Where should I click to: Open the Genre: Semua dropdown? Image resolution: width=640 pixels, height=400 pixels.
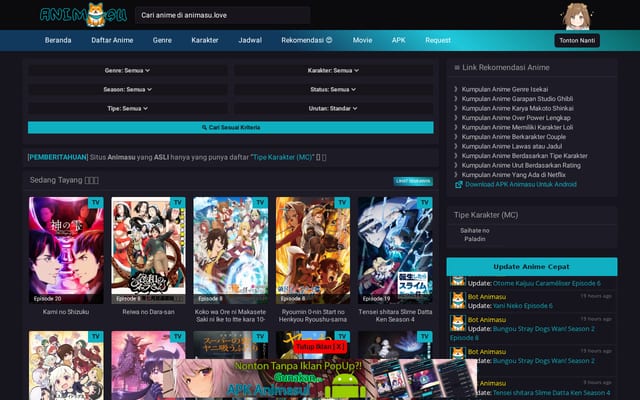[x=127, y=70]
